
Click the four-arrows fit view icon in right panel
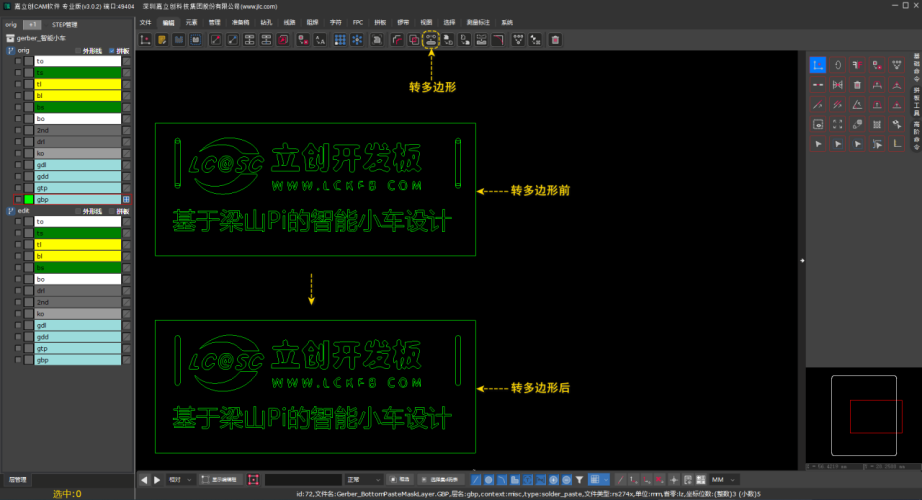[837, 124]
